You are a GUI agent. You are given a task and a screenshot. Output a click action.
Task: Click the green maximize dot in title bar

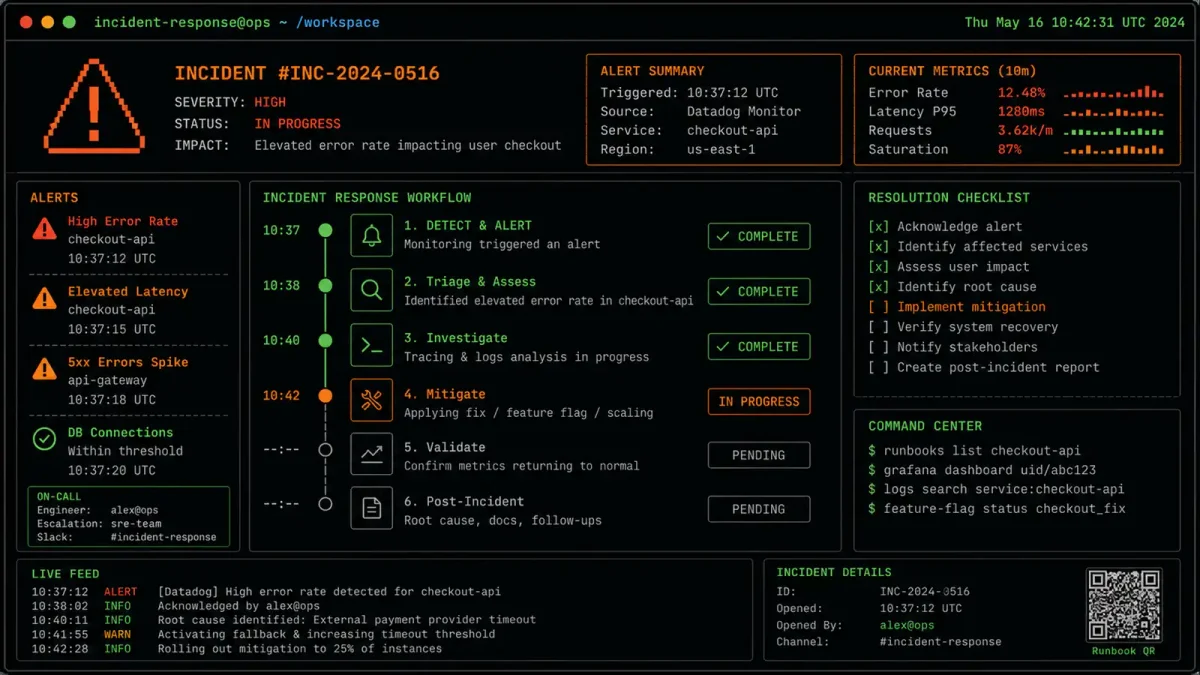coord(69,22)
